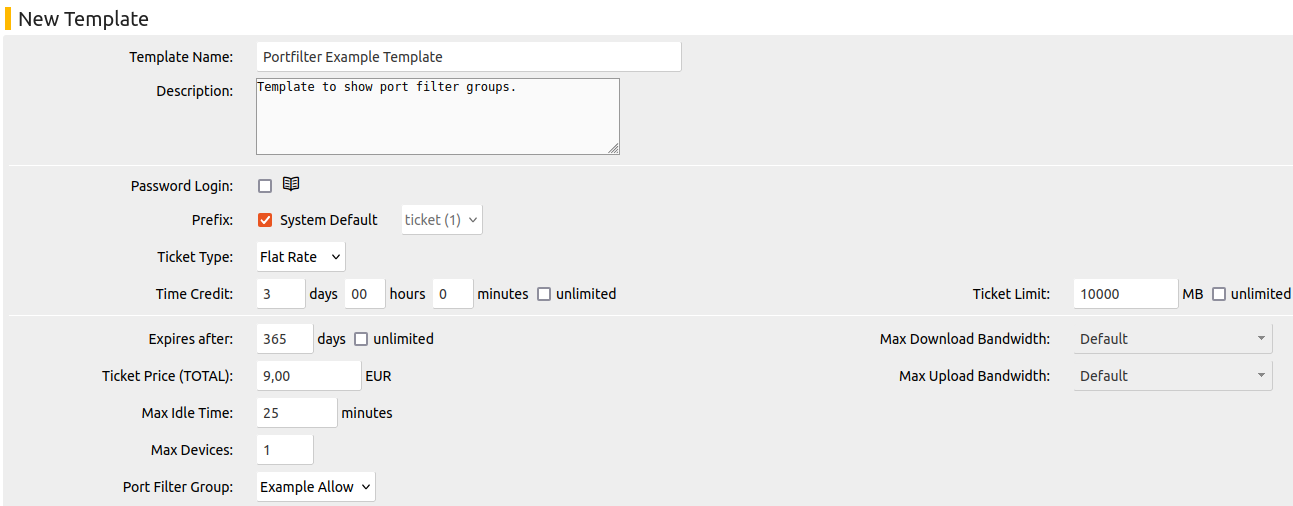The width and height of the screenshot is (1293, 506).
Task: Open the Port Filter Group dropdown
Action: [316, 487]
